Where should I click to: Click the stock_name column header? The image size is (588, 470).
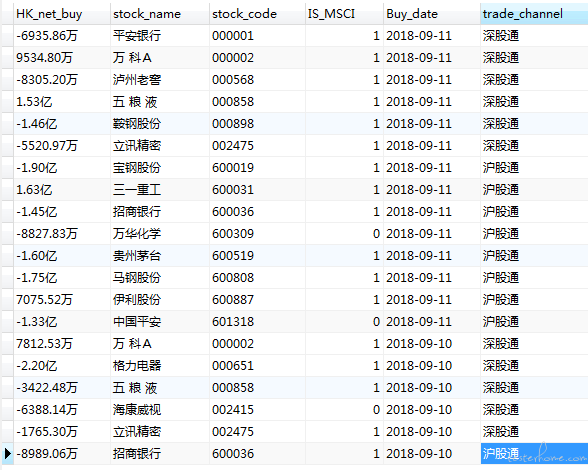(x=160, y=14)
